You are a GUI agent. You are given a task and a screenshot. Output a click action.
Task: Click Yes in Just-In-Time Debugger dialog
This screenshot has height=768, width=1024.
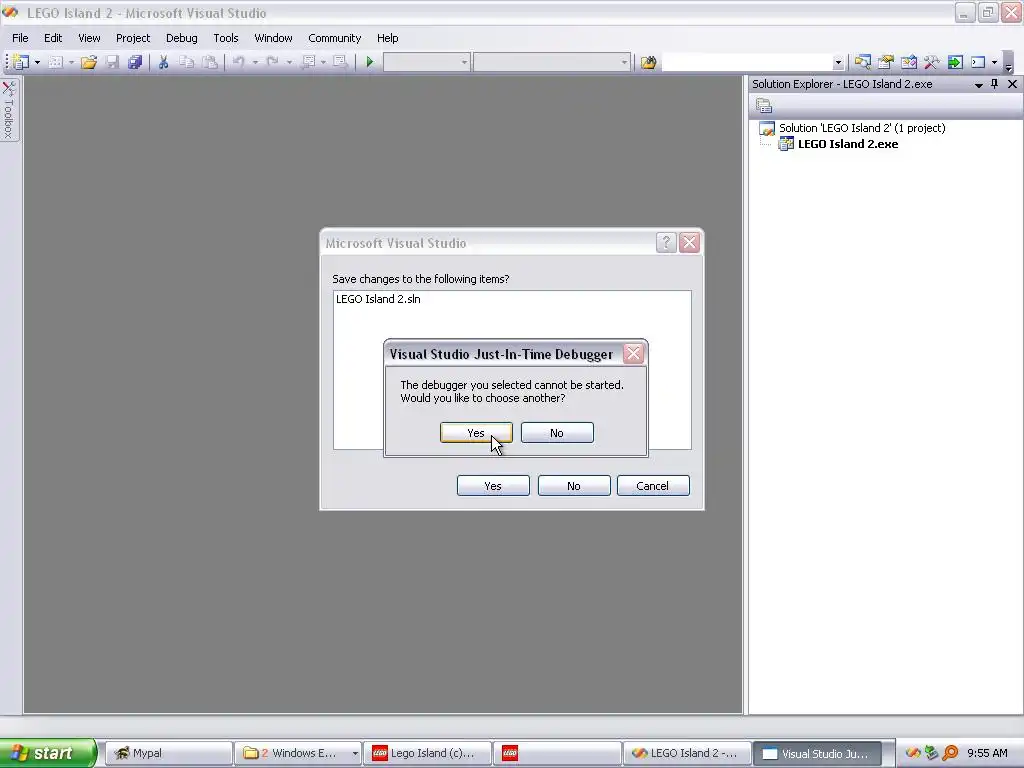click(x=476, y=433)
